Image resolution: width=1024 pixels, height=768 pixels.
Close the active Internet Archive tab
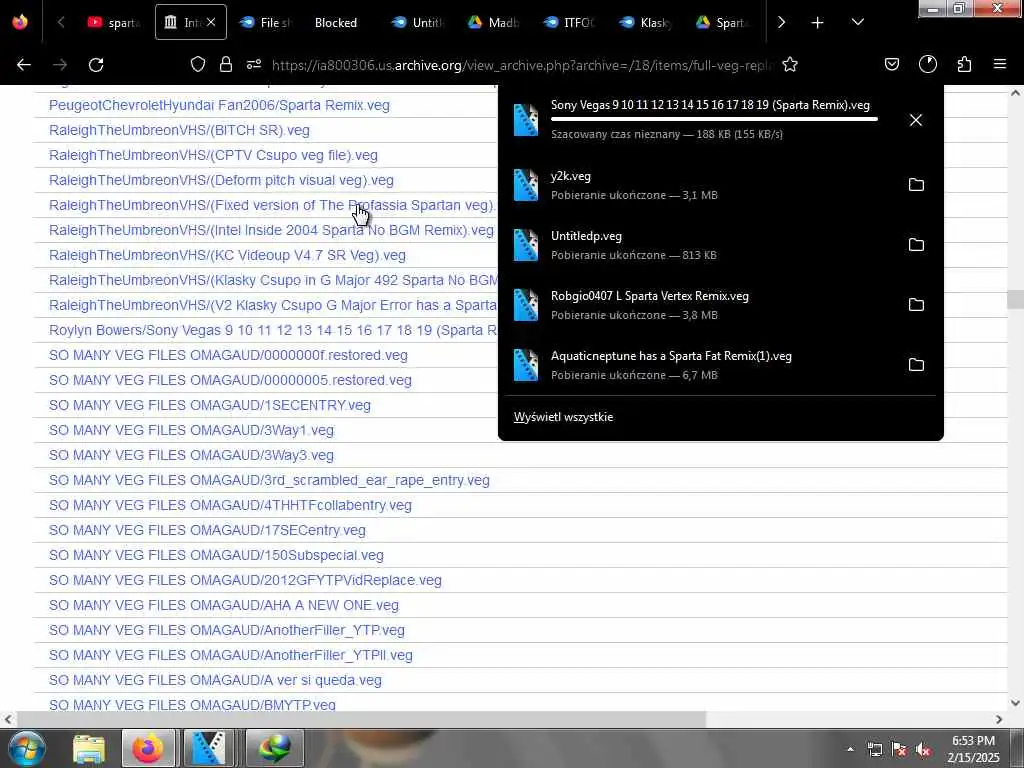pos(211,22)
